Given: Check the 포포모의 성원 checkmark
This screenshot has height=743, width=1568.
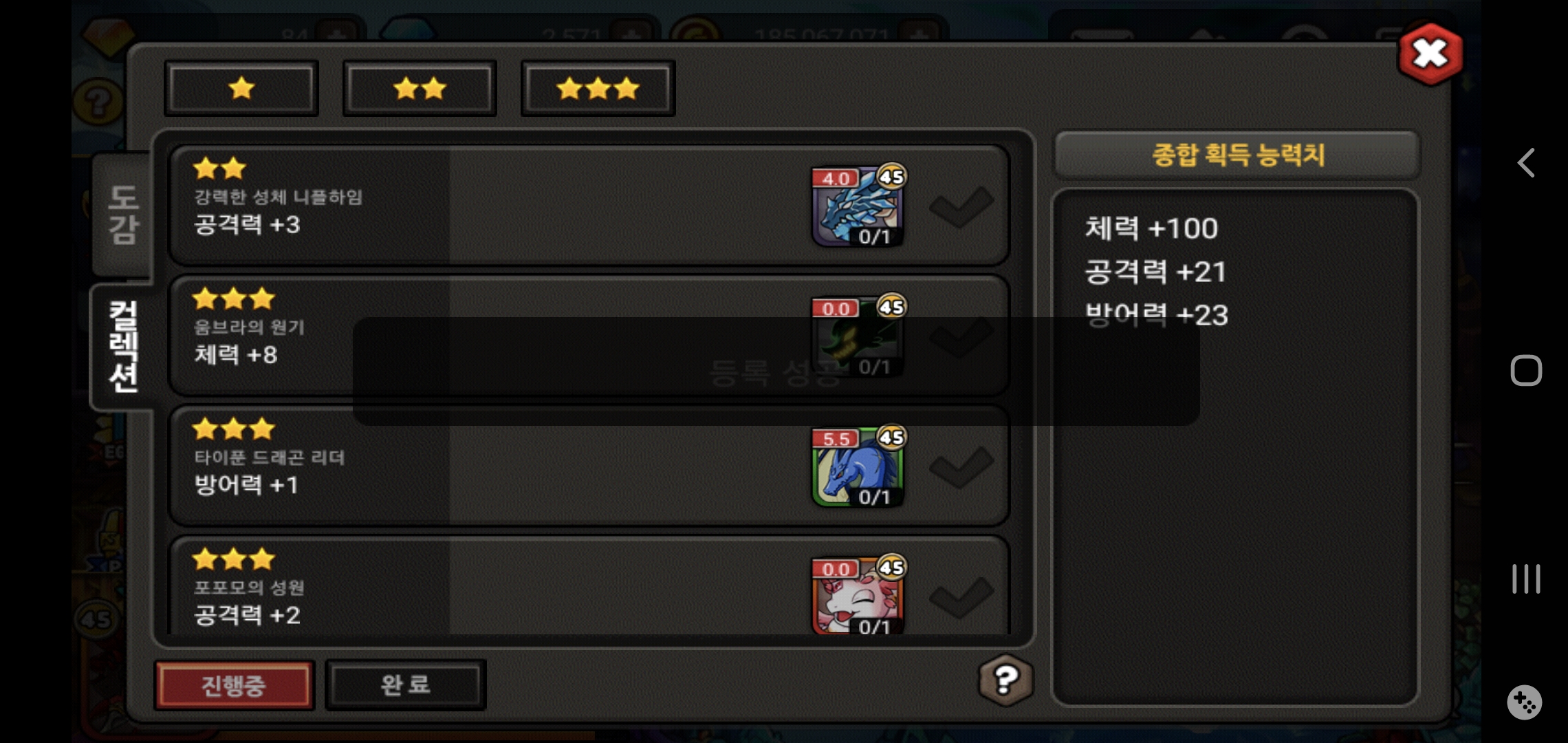Looking at the screenshot, I should [x=961, y=597].
